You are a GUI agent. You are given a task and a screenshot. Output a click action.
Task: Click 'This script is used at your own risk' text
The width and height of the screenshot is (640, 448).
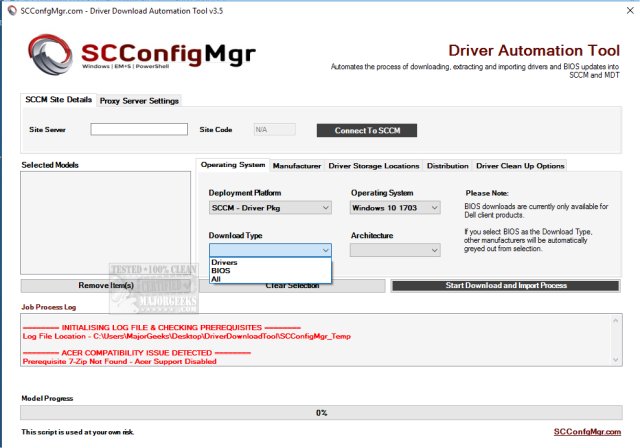pos(78,432)
